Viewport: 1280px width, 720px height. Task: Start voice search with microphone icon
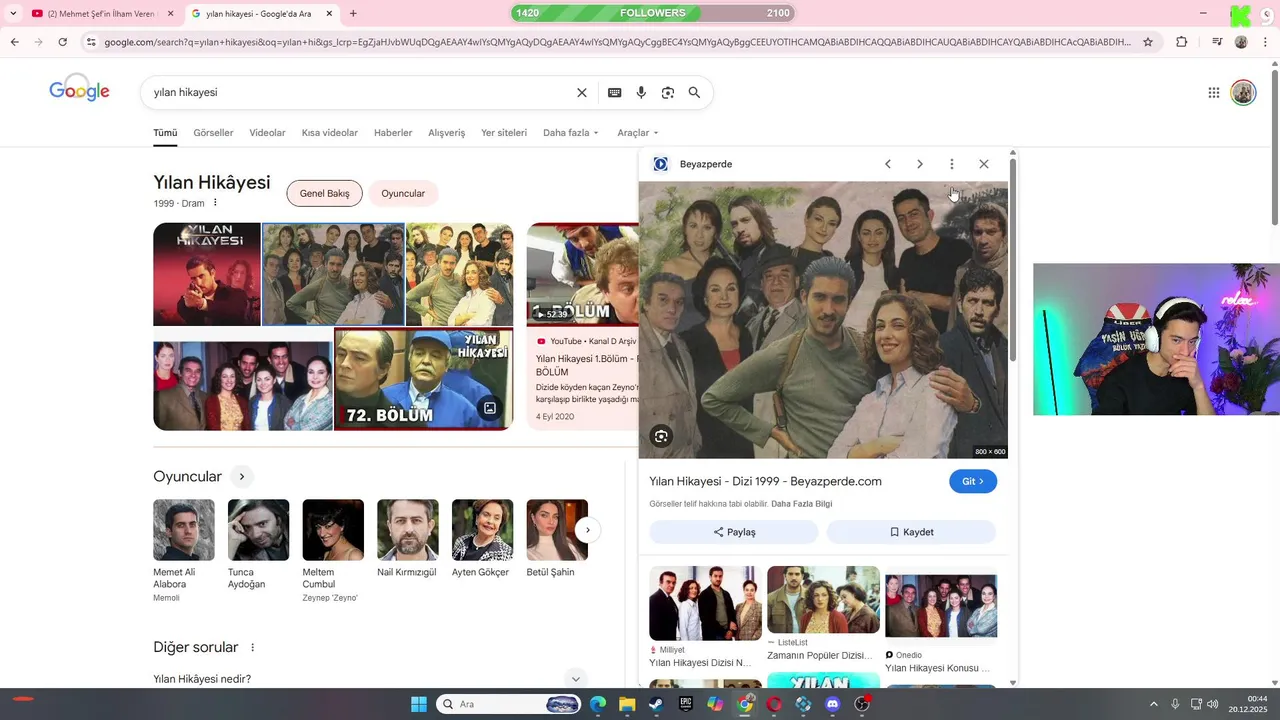pos(641,92)
